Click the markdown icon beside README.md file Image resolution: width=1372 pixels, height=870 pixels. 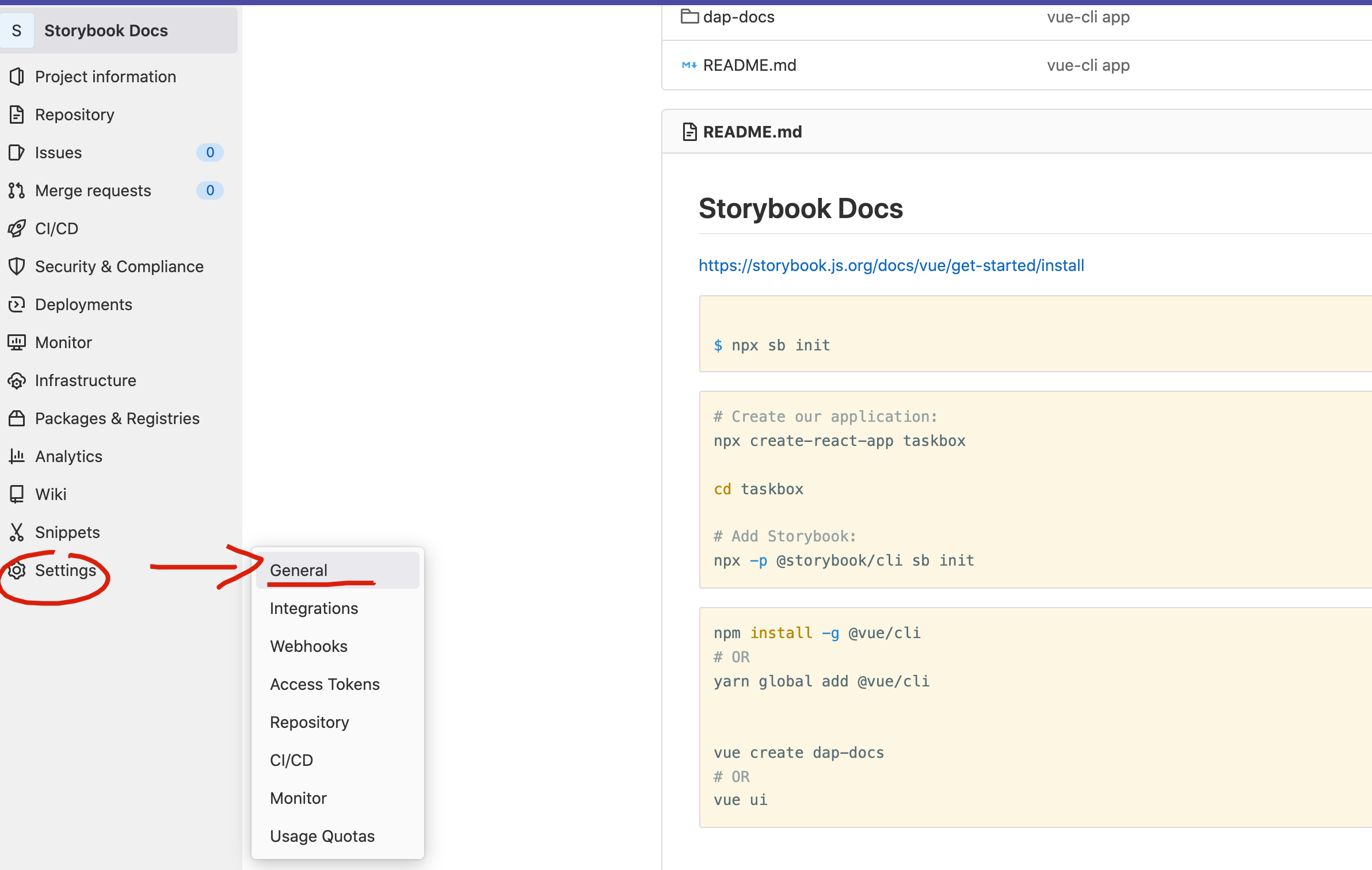point(689,65)
